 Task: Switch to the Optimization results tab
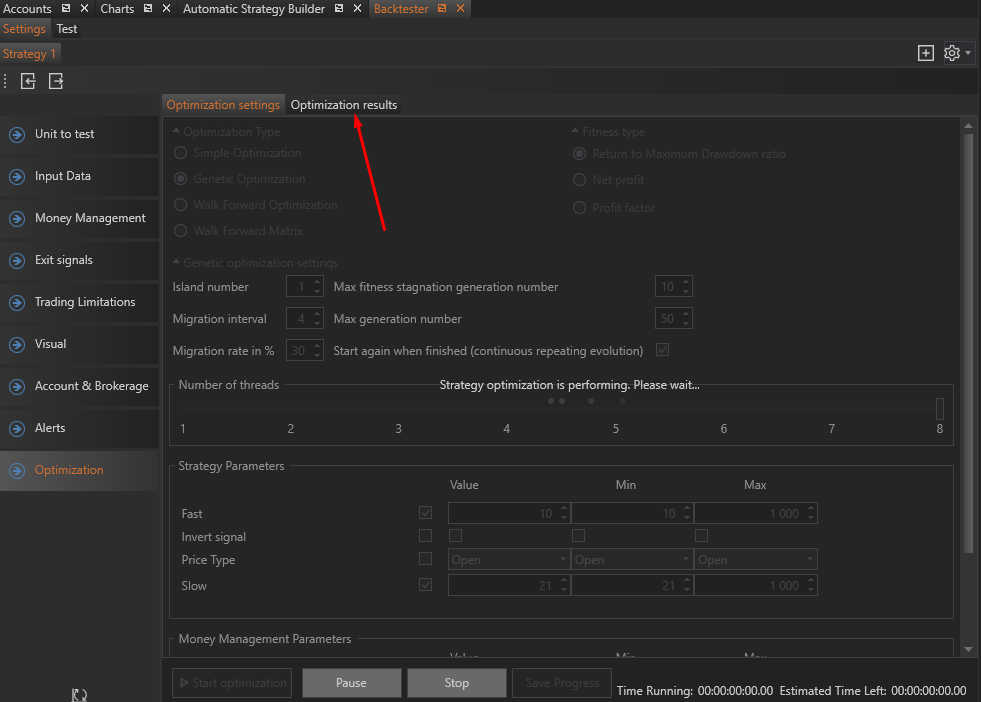click(x=343, y=105)
